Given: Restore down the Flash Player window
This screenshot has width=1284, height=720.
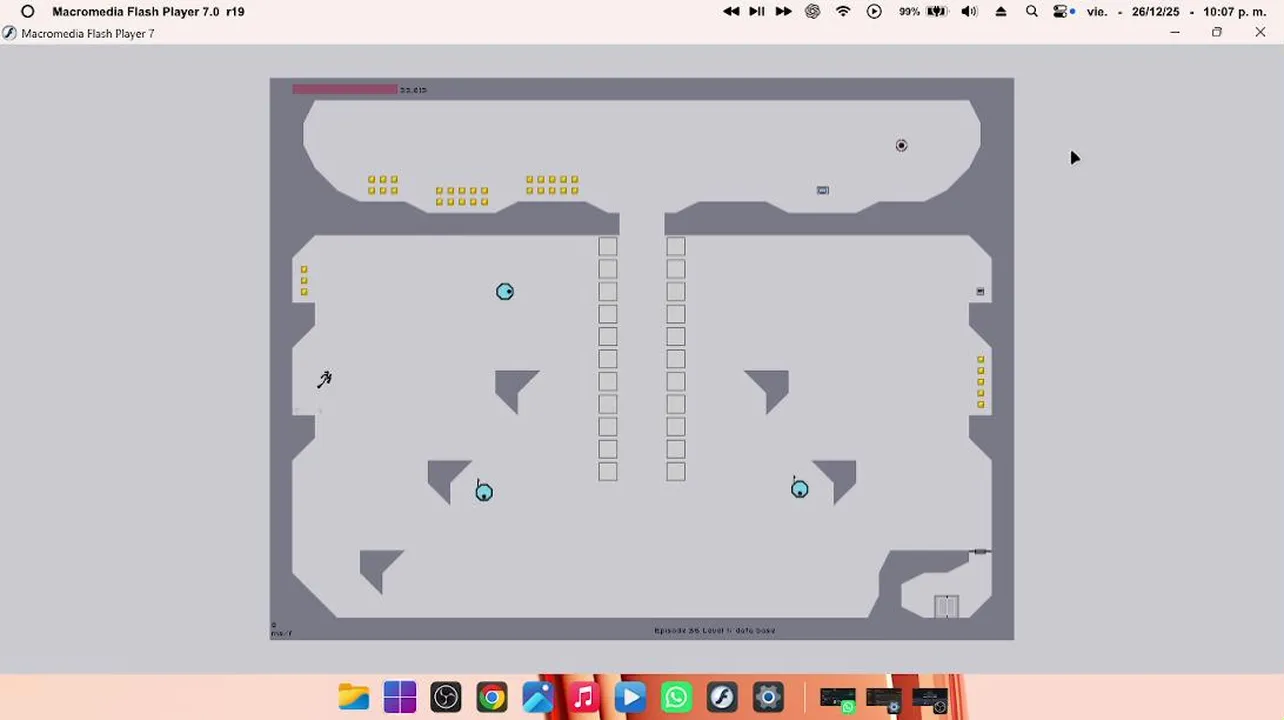Looking at the screenshot, I should (1217, 33).
